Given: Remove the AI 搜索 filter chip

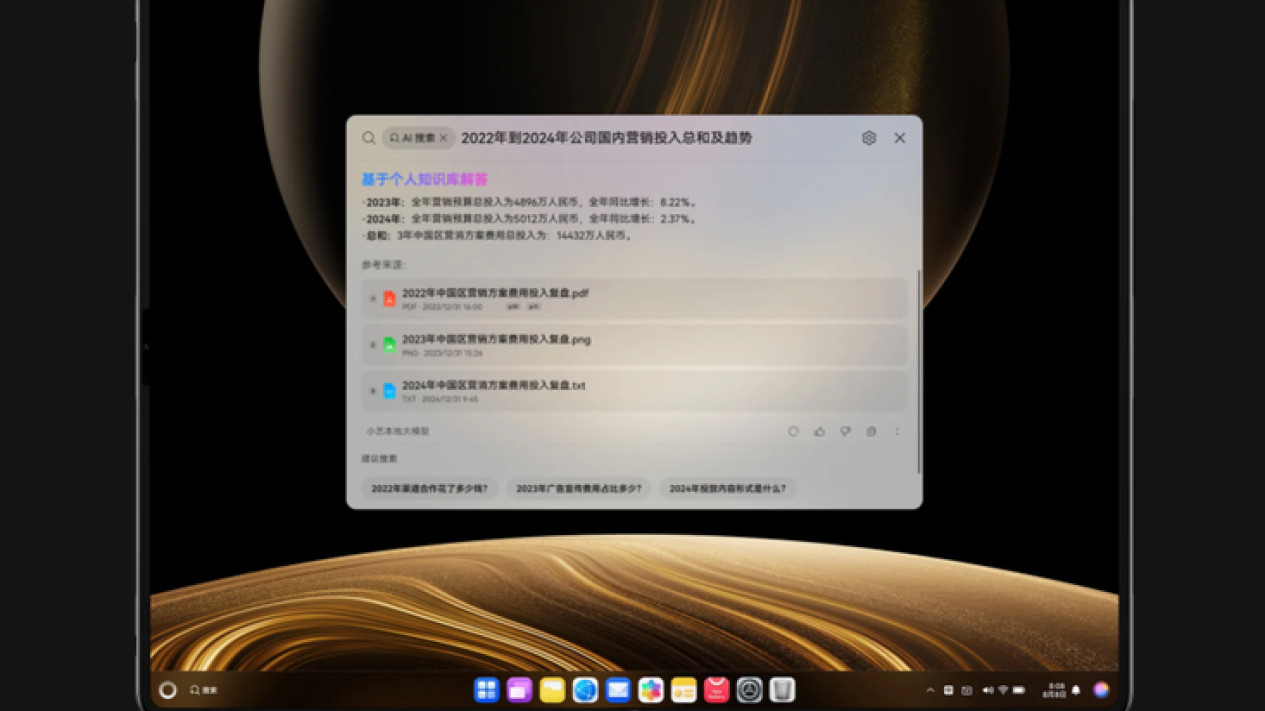Looking at the screenshot, I should (443, 138).
